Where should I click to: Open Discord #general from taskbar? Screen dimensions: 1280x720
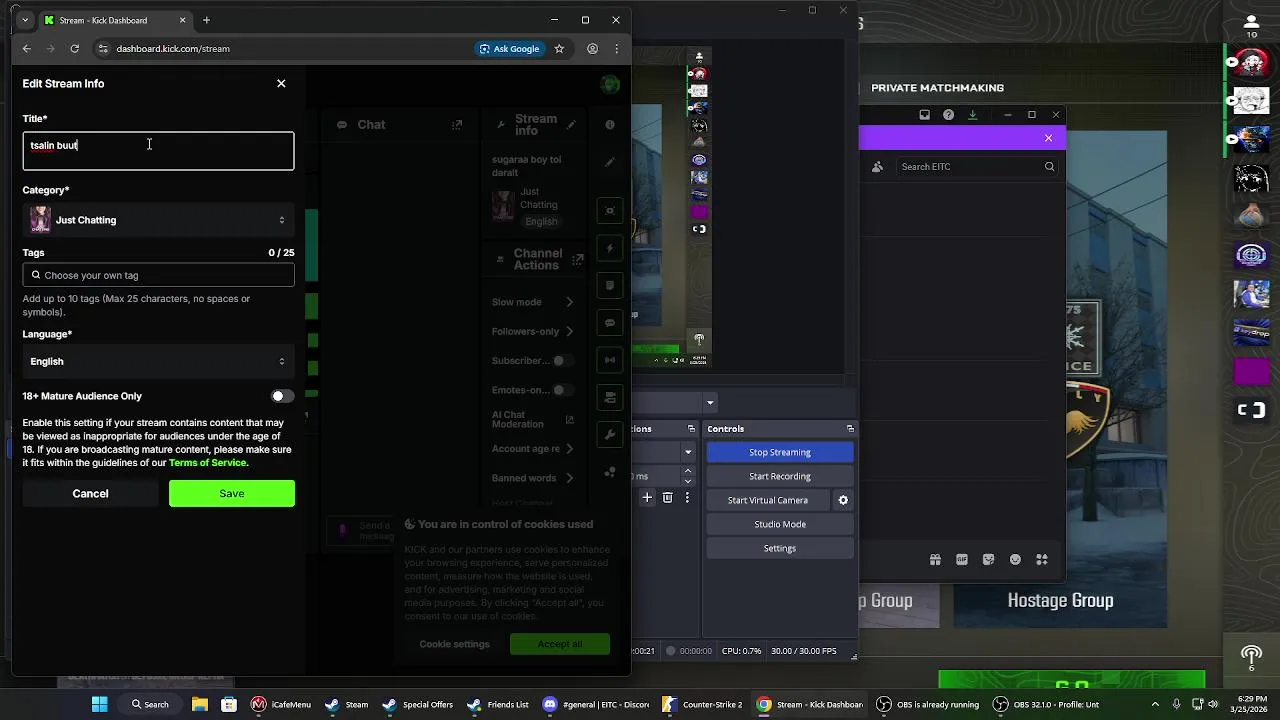596,704
